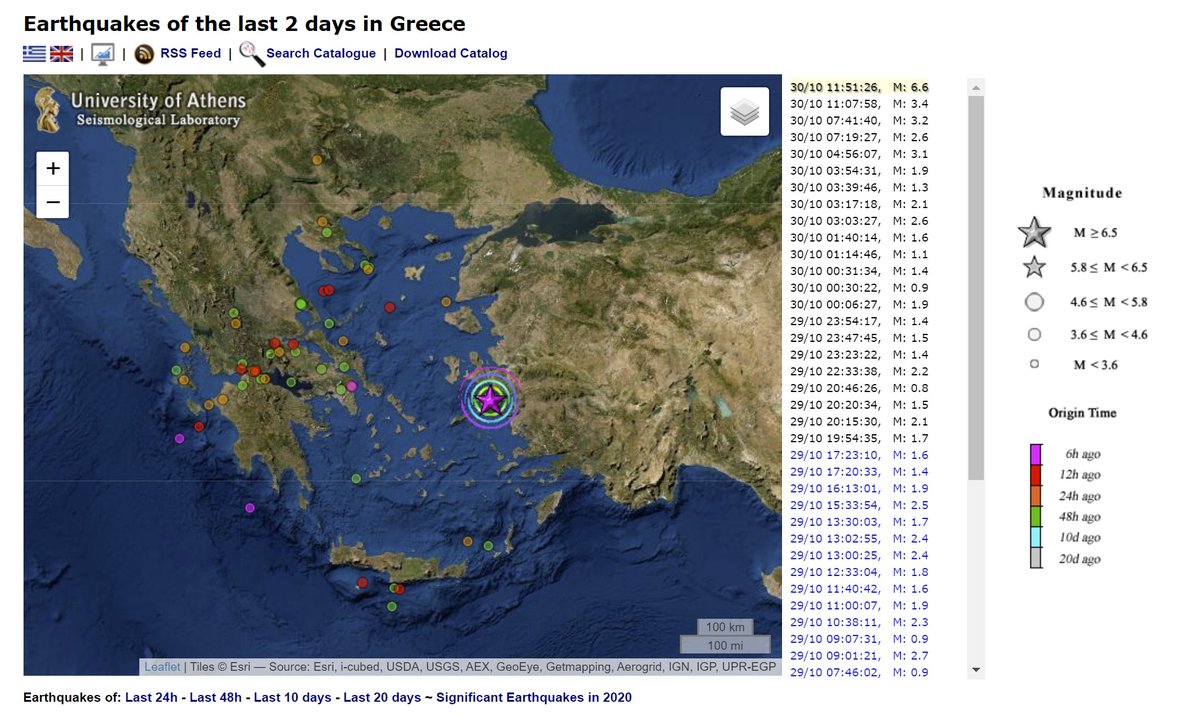The image size is (1200, 716).
Task: Switch language using the UK flag
Action: click(62, 54)
